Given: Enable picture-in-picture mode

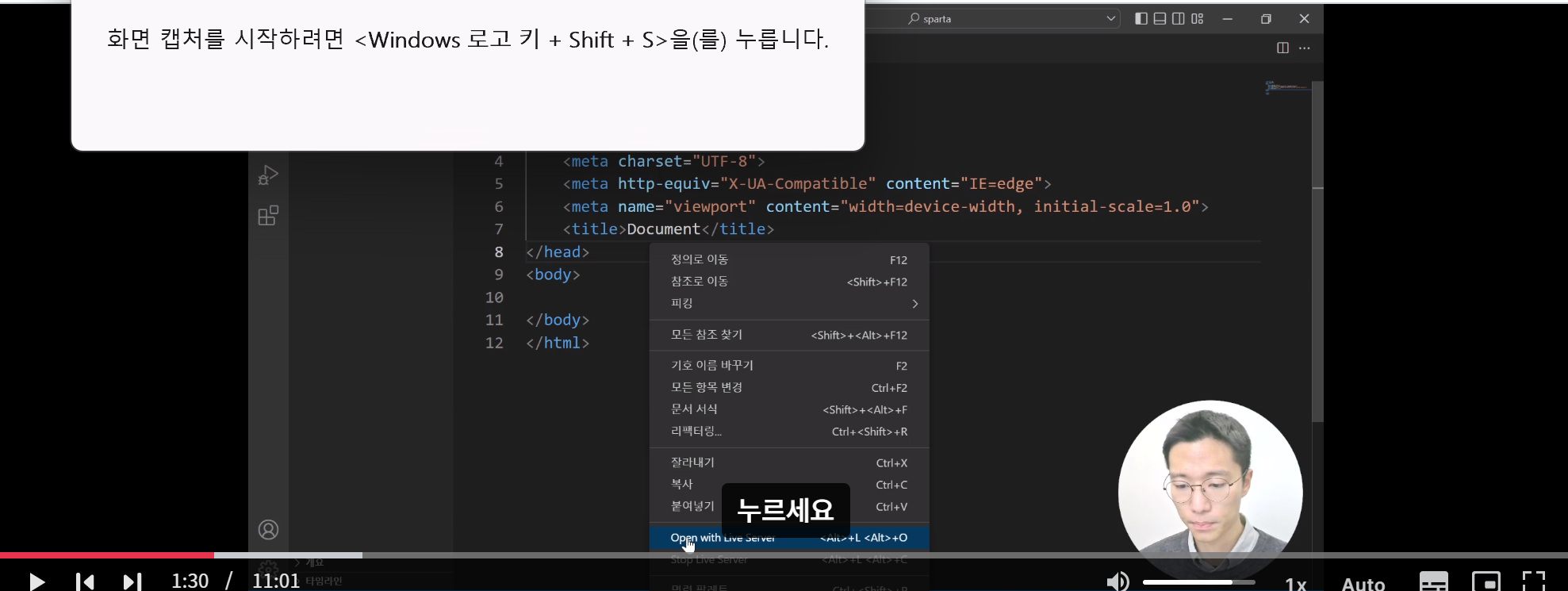Looking at the screenshot, I should point(1486,582).
